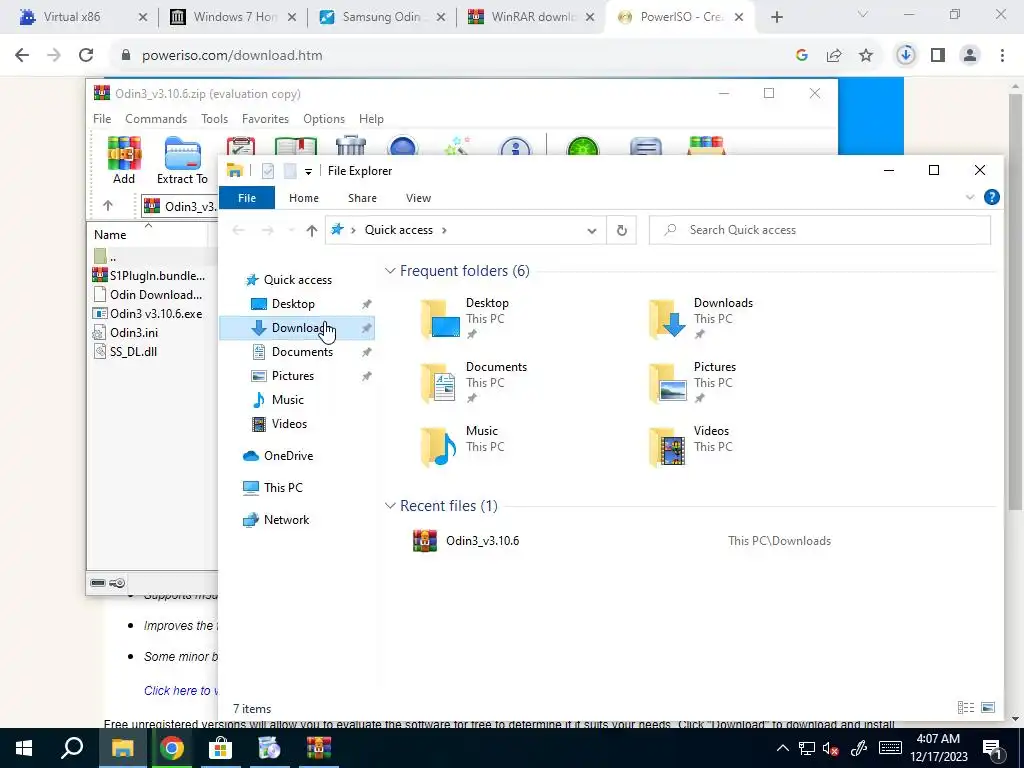Image resolution: width=1024 pixels, height=768 pixels.
Task: Select Odin Download text file in WinRAR
Action: tap(150, 295)
